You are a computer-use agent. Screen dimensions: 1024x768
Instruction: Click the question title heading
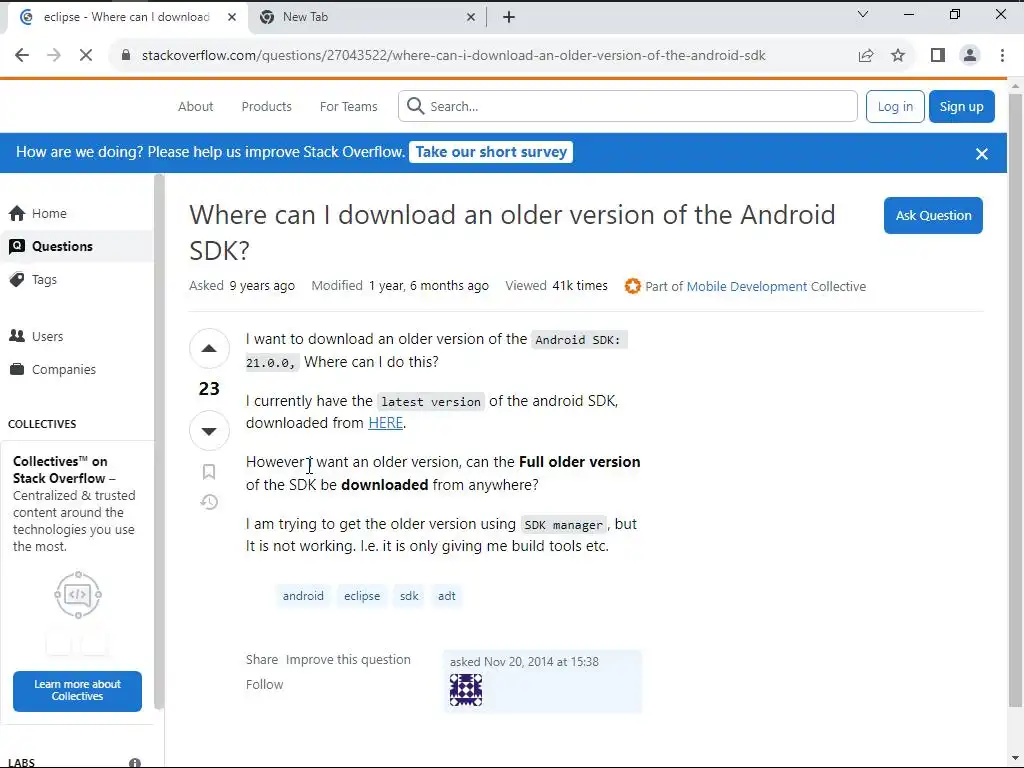(x=512, y=232)
